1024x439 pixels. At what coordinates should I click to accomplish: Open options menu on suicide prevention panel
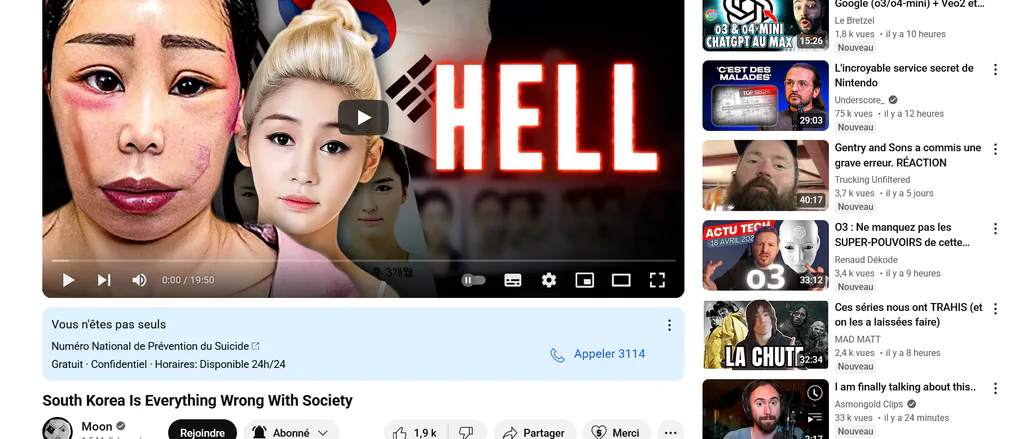pyautogui.click(x=669, y=325)
